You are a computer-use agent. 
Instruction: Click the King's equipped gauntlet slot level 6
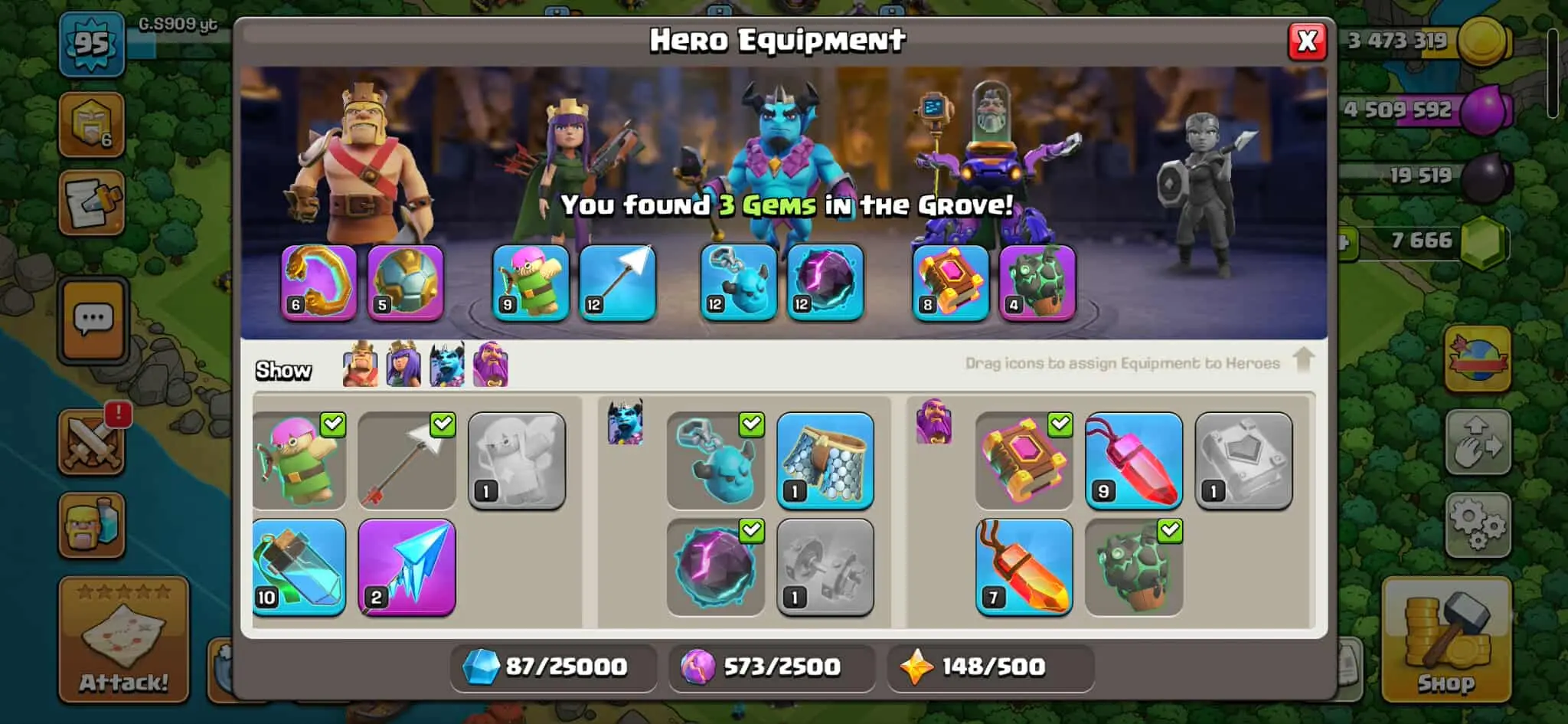pyautogui.click(x=318, y=282)
